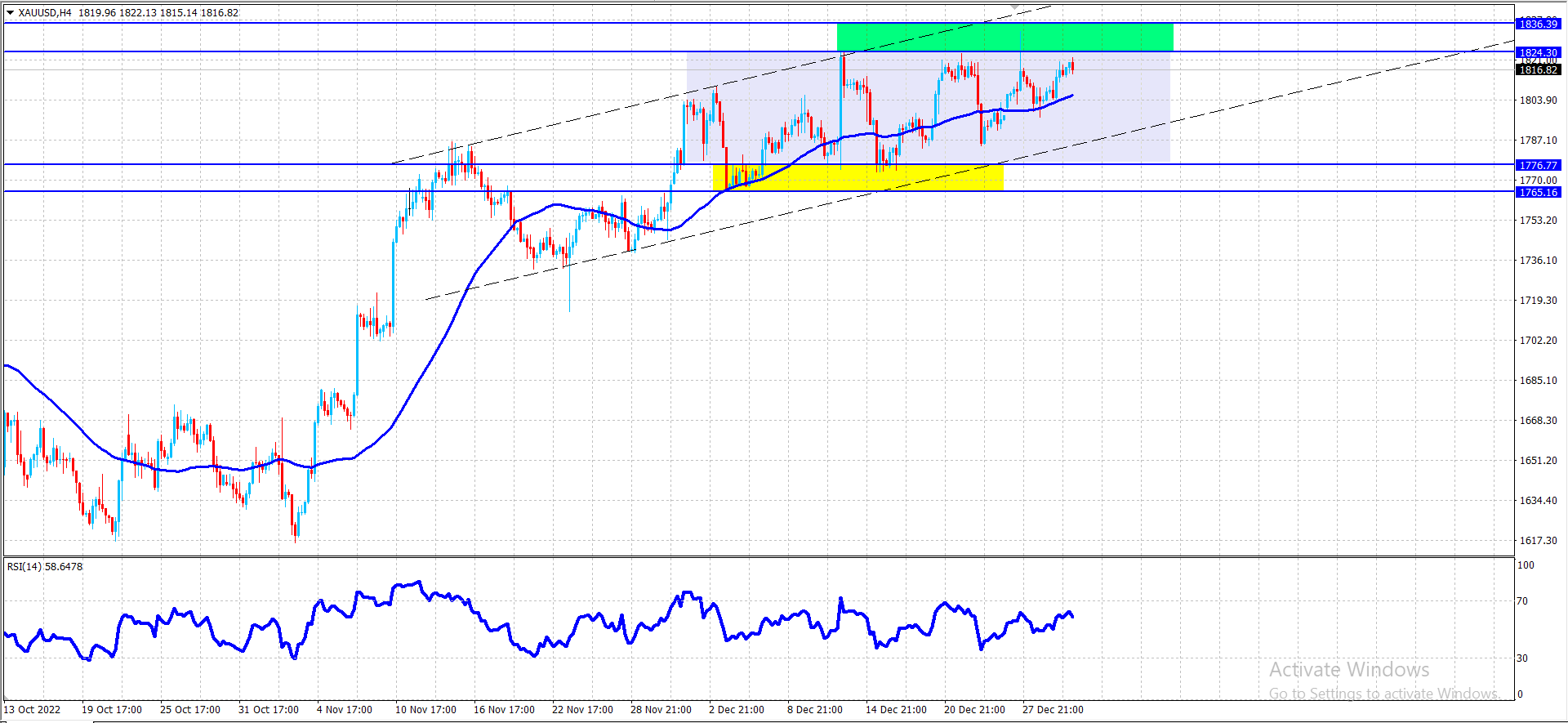Viewport: 1568px width, 723px height.
Task: Click the 2 Dec 21:00 time axis label
Action: click(x=736, y=709)
